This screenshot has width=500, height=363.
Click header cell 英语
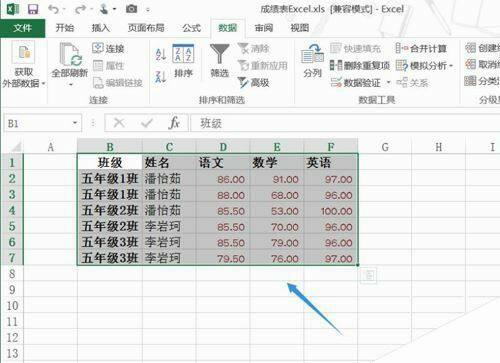(331, 163)
